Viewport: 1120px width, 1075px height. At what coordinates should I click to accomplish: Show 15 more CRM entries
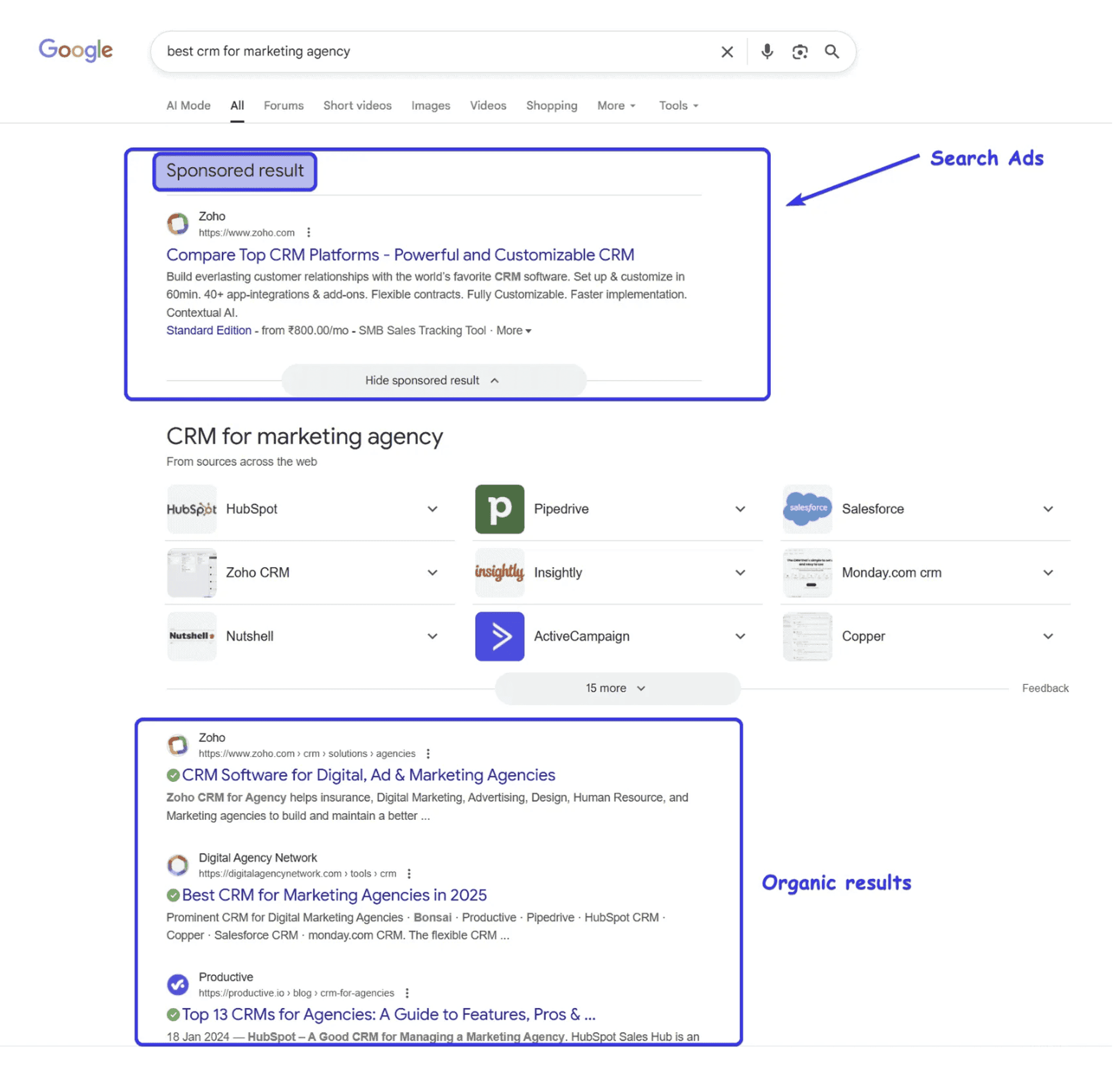coord(617,688)
